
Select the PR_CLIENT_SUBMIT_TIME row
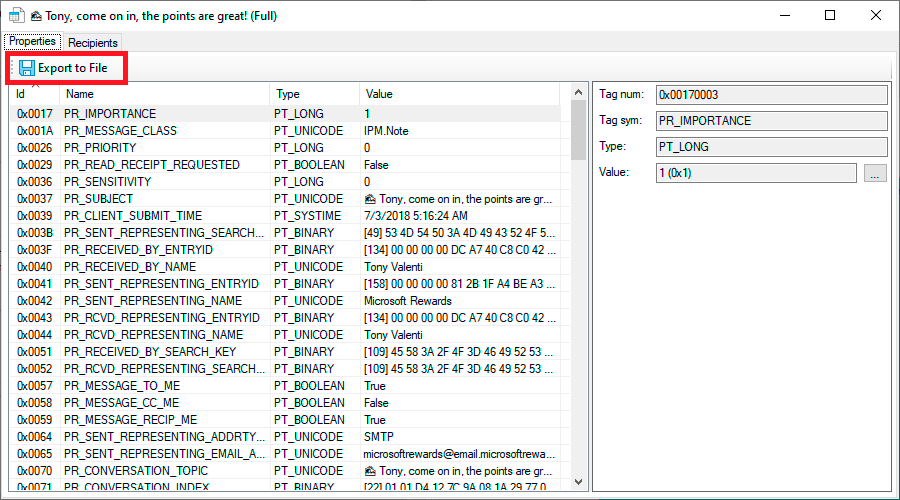click(x=285, y=216)
